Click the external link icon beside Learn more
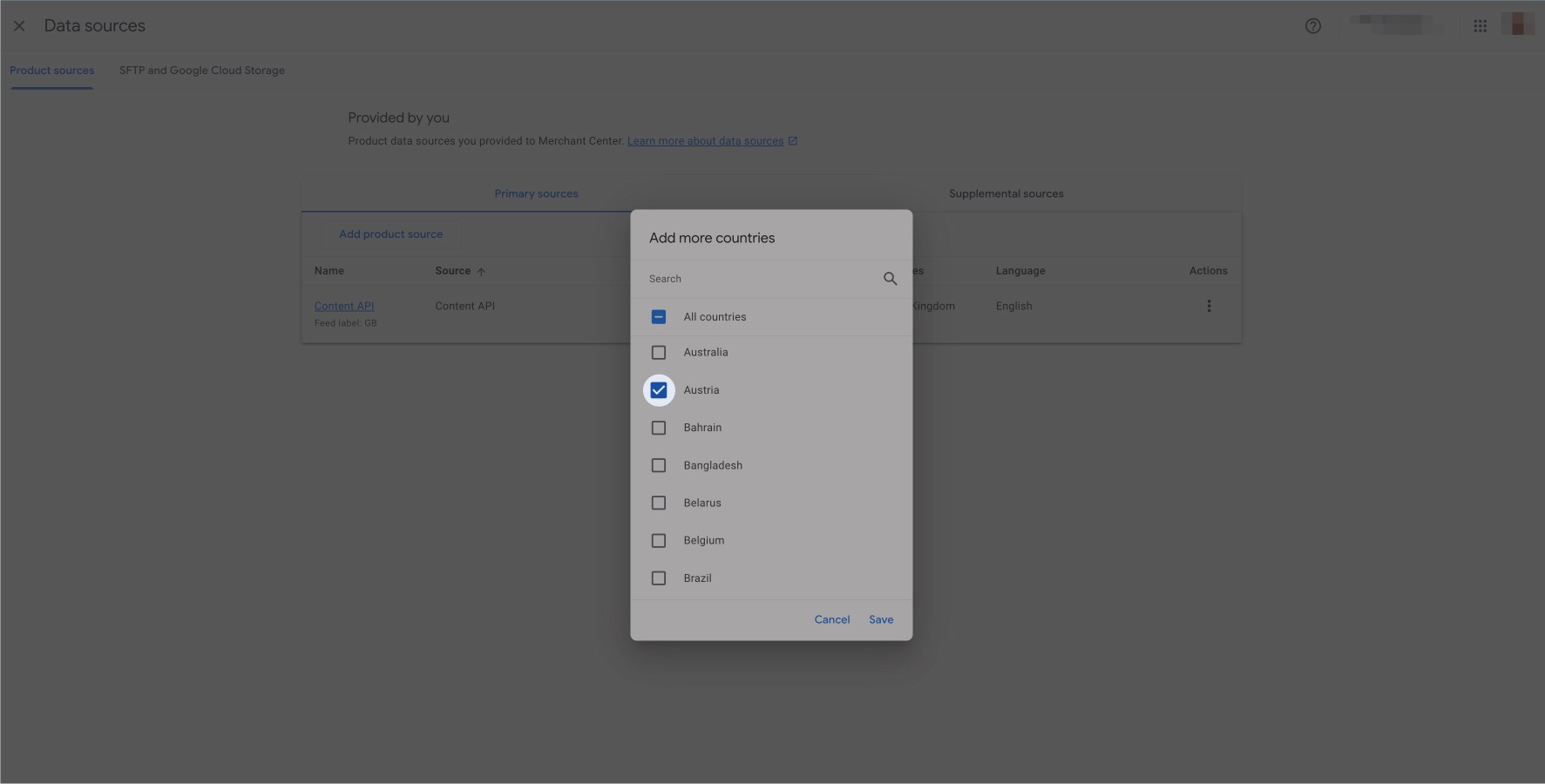This screenshot has height=784, width=1545. 793,141
